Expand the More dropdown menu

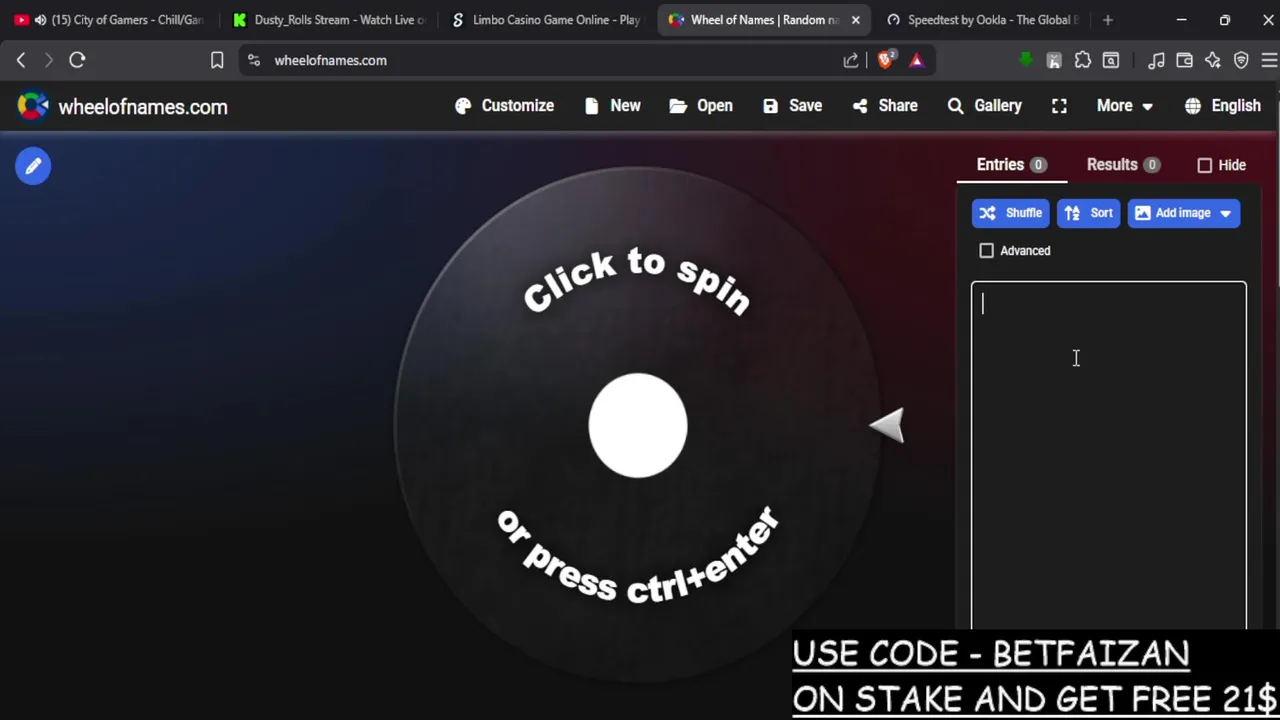pyautogui.click(x=1124, y=106)
